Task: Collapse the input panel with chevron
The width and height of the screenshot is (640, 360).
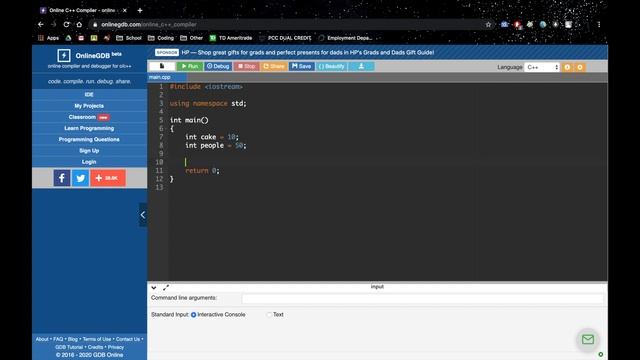Action: pyautogui.click(x=153, y=288)
